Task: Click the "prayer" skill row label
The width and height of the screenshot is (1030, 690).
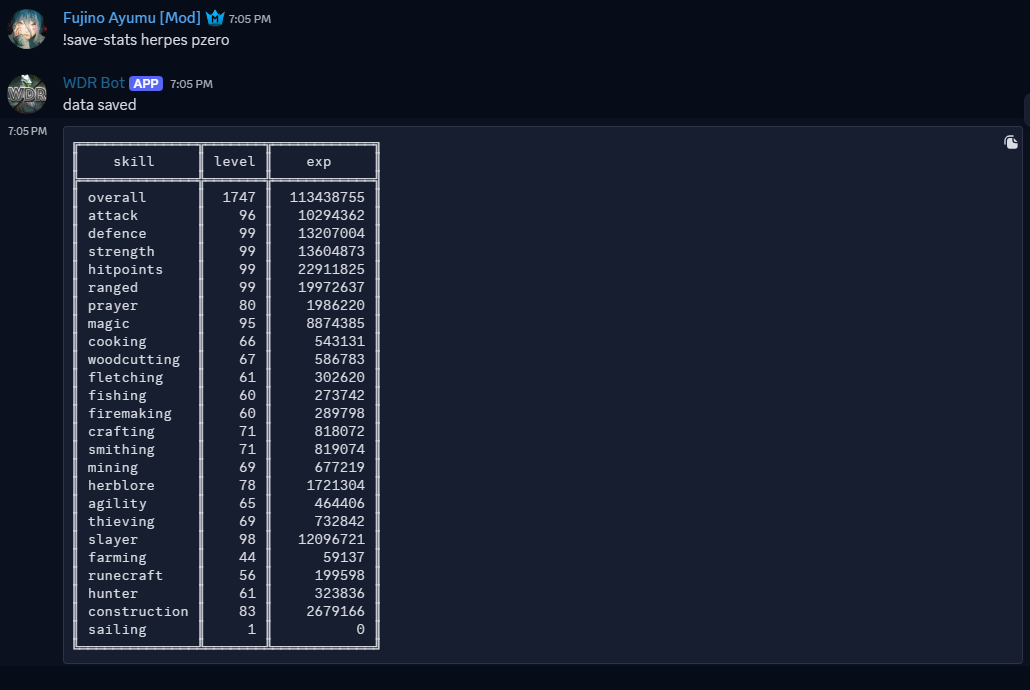Action: tap(113, 305)
